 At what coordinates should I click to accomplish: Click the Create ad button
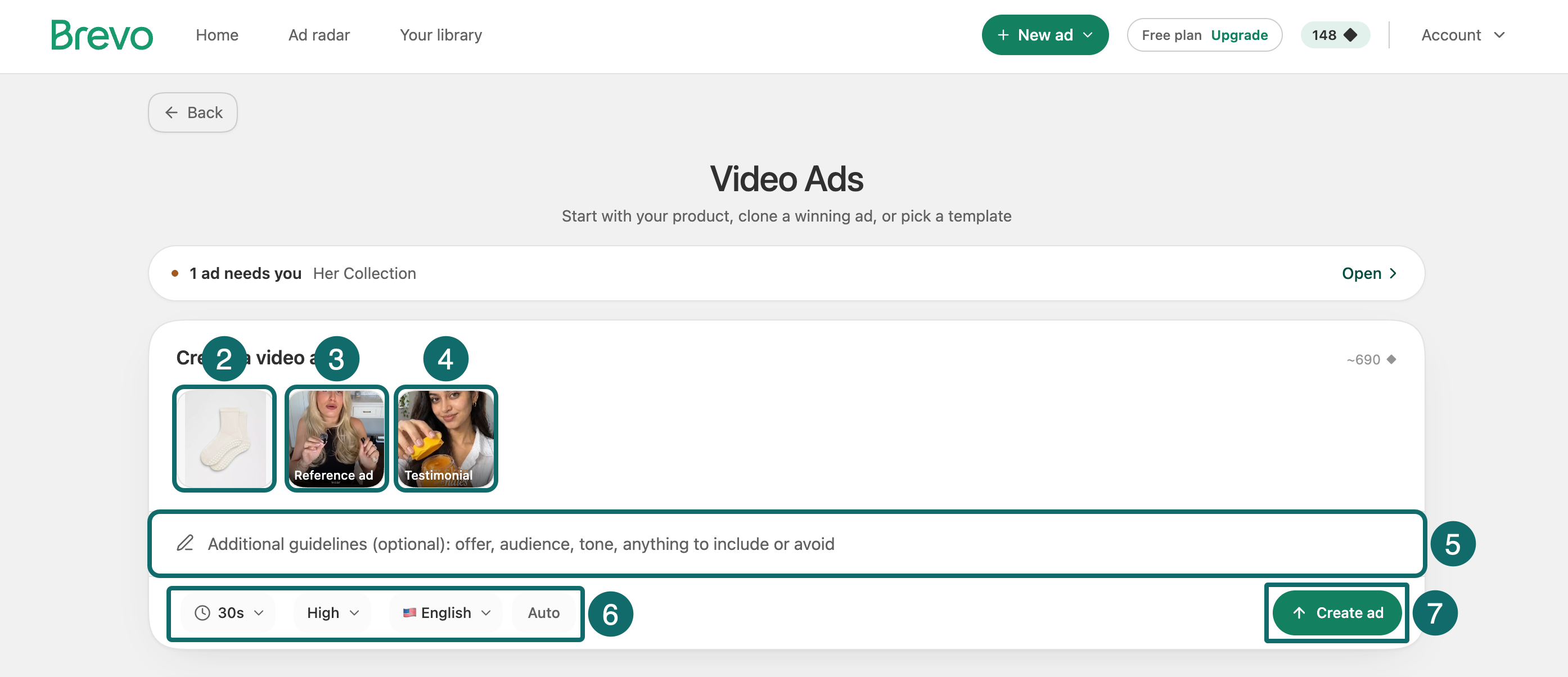[1337, 612]
